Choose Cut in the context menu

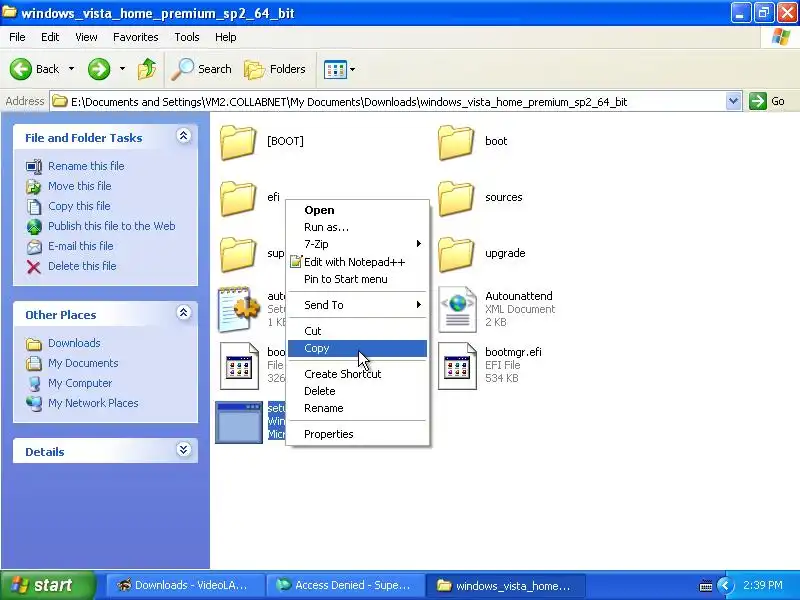pos(357,331)
